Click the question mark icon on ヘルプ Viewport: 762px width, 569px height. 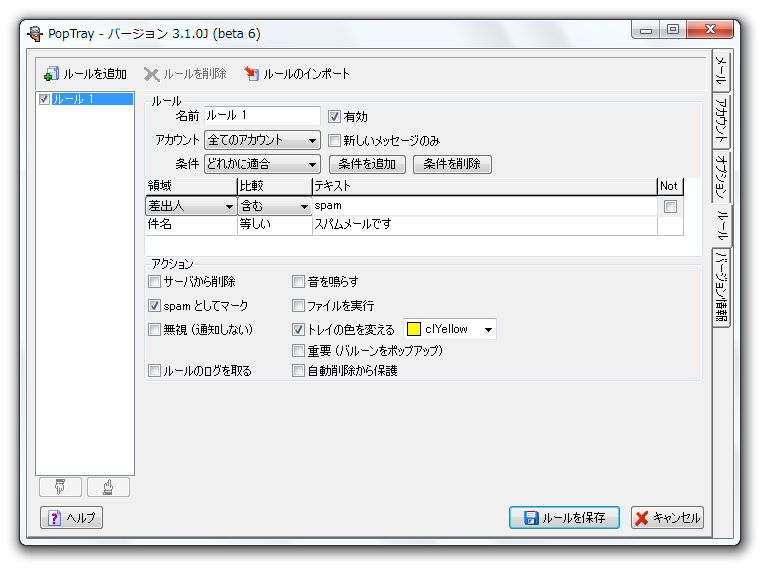point(54,518)
